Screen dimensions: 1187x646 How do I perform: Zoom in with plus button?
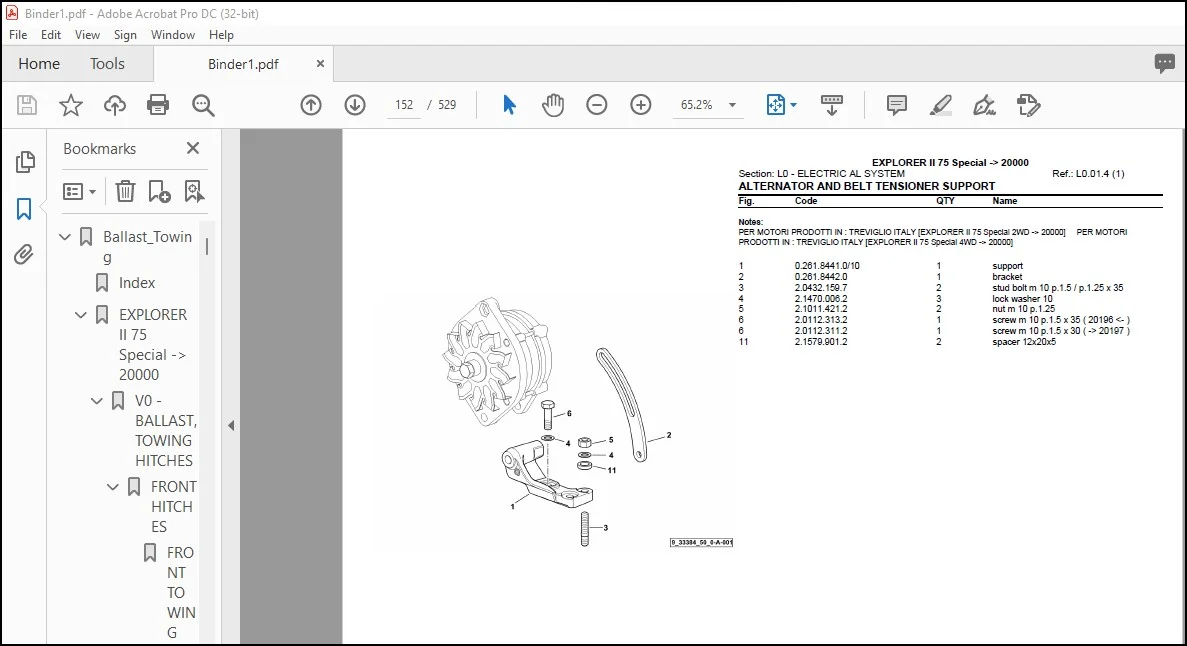640,105
